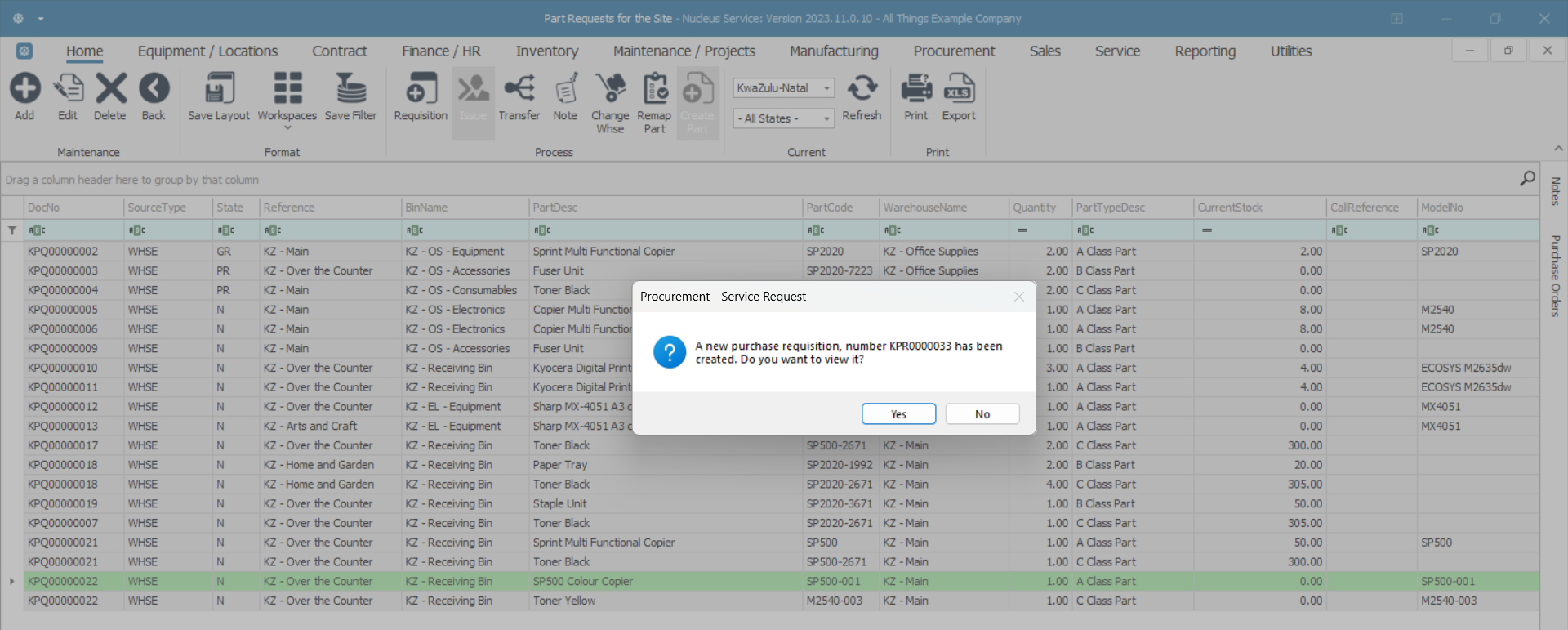Sort by the SourceType column header

(168, 208)
